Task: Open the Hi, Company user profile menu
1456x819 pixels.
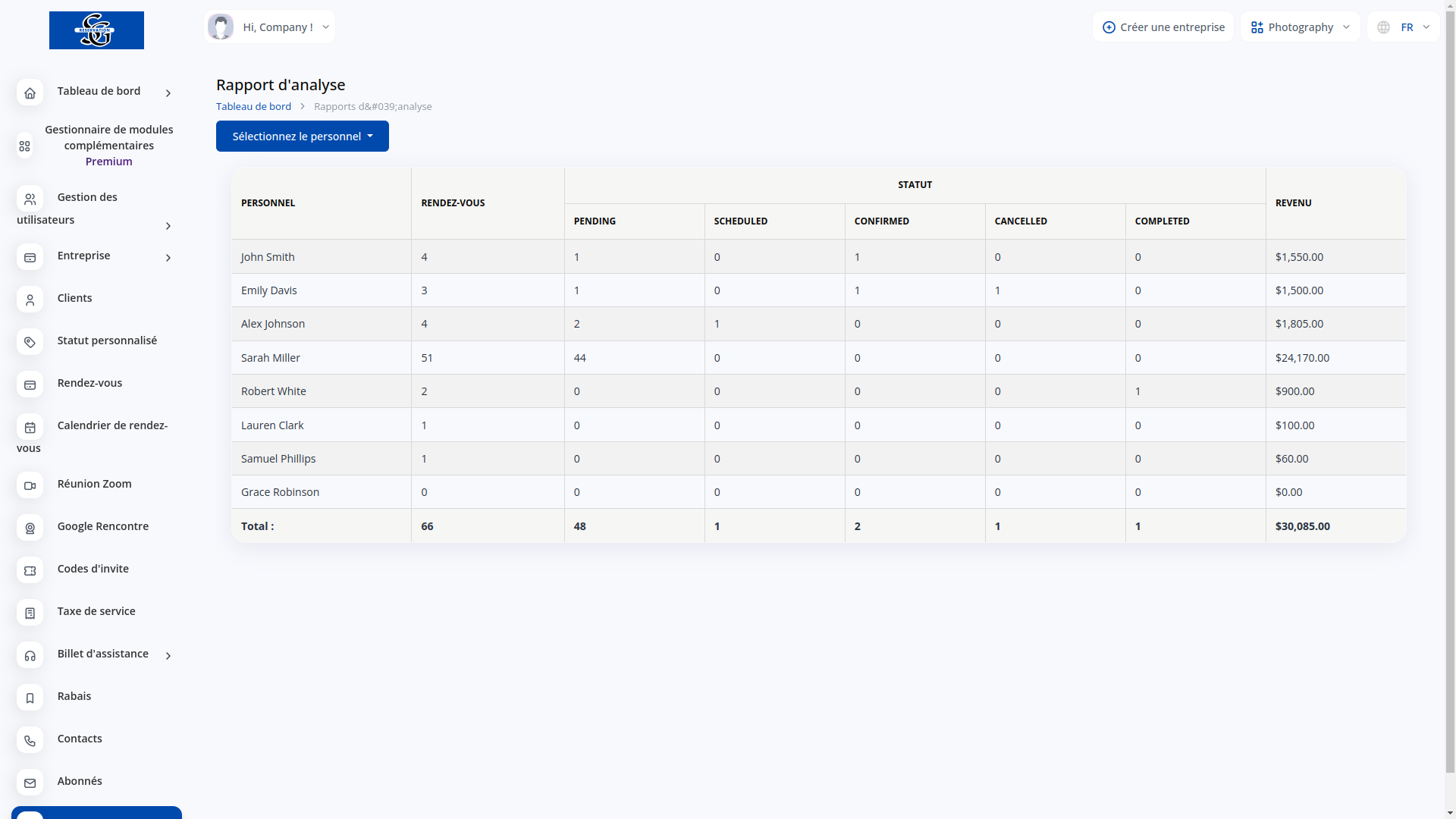Action: [x=269, y=27]
